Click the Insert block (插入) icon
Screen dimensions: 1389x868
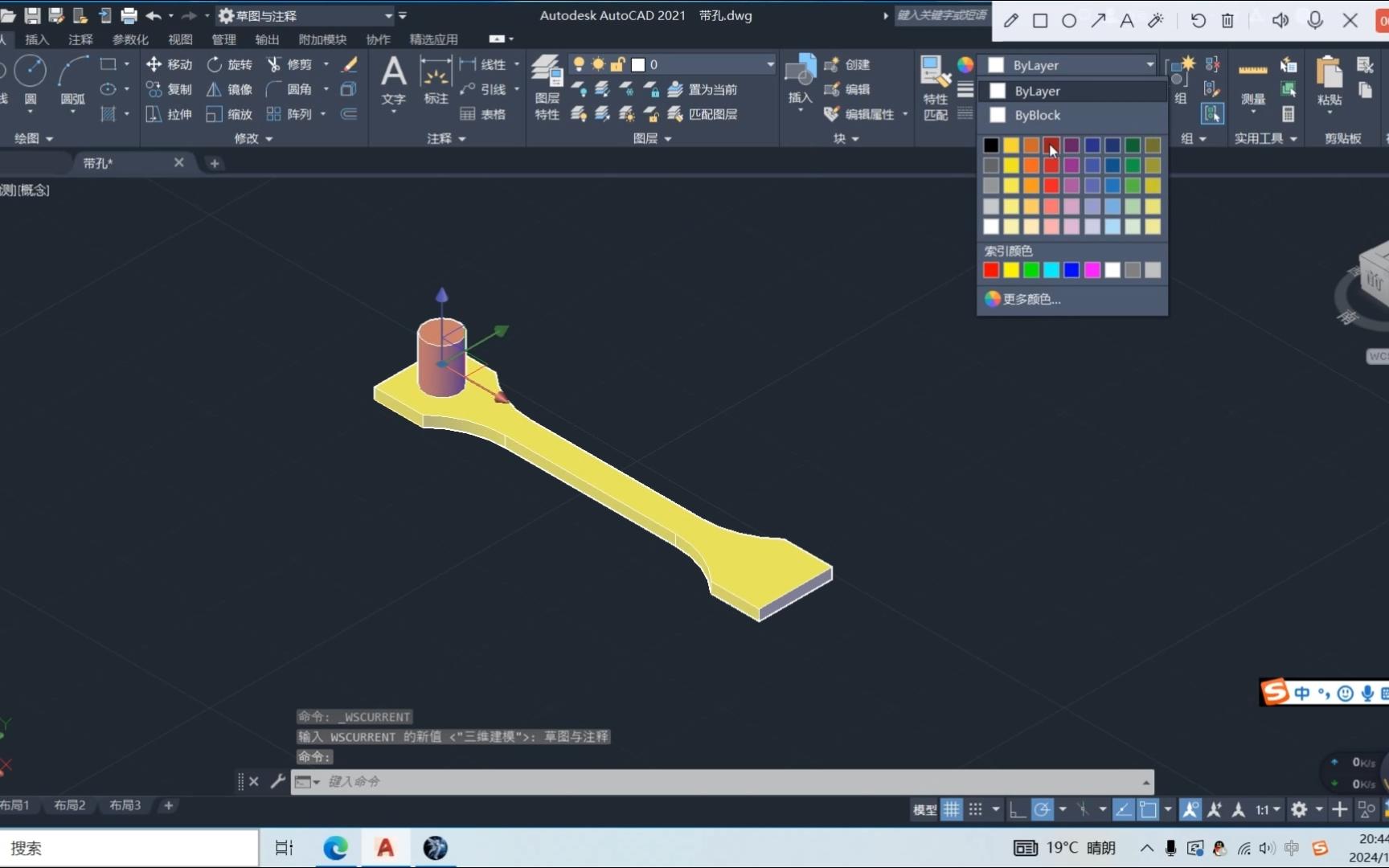coord(800,79)
